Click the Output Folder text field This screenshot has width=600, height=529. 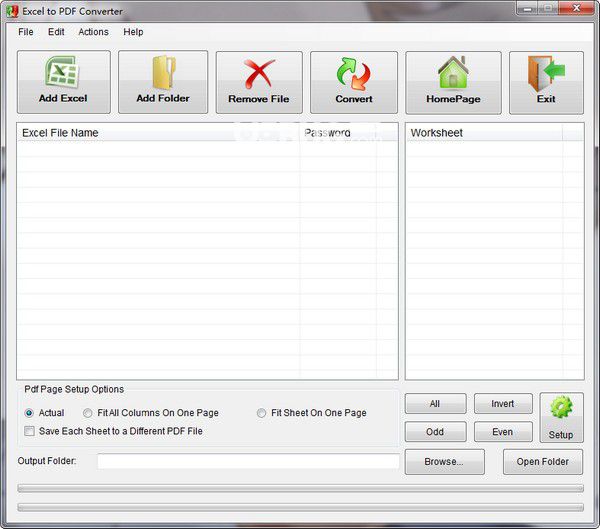tap(248, 461)
